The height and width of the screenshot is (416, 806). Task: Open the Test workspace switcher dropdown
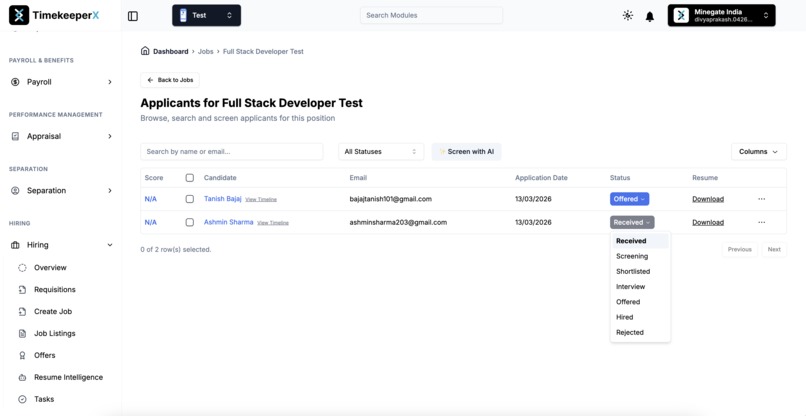(x=206, y=15)
